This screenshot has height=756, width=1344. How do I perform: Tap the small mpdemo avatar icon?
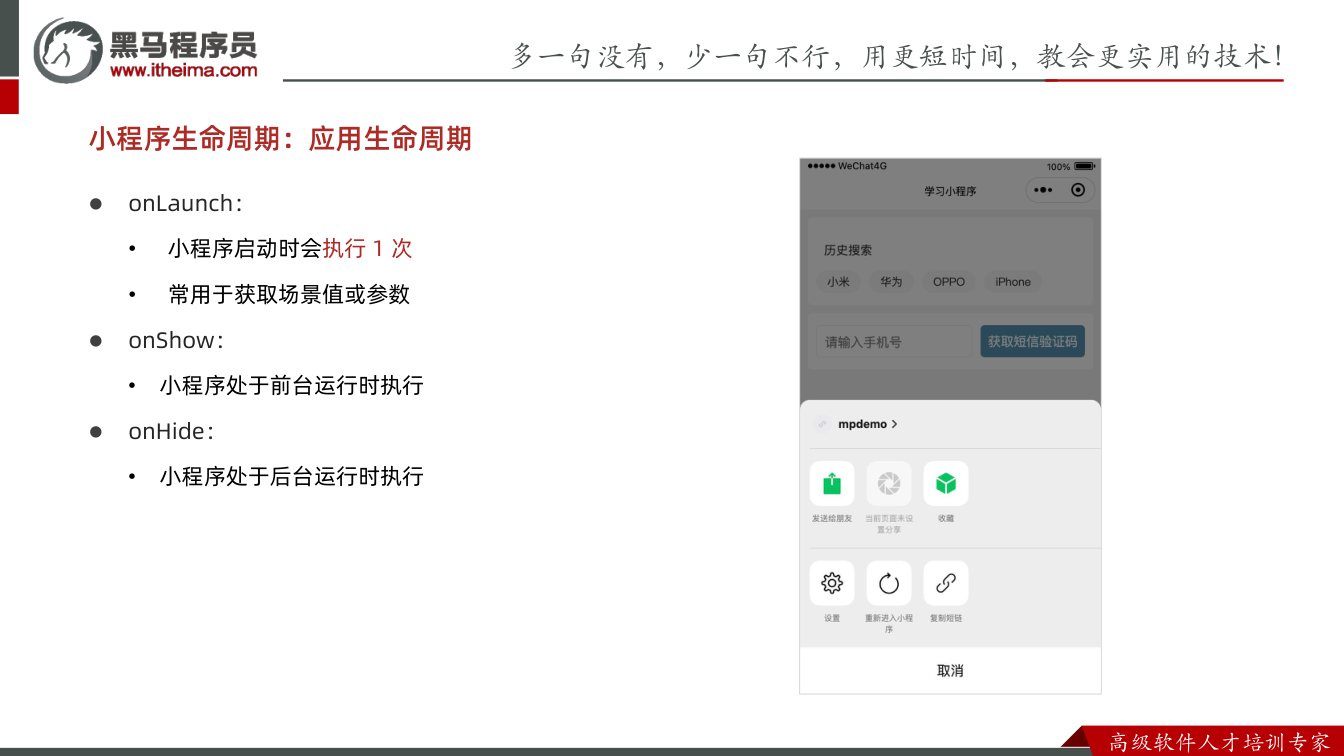coord(822,424)
